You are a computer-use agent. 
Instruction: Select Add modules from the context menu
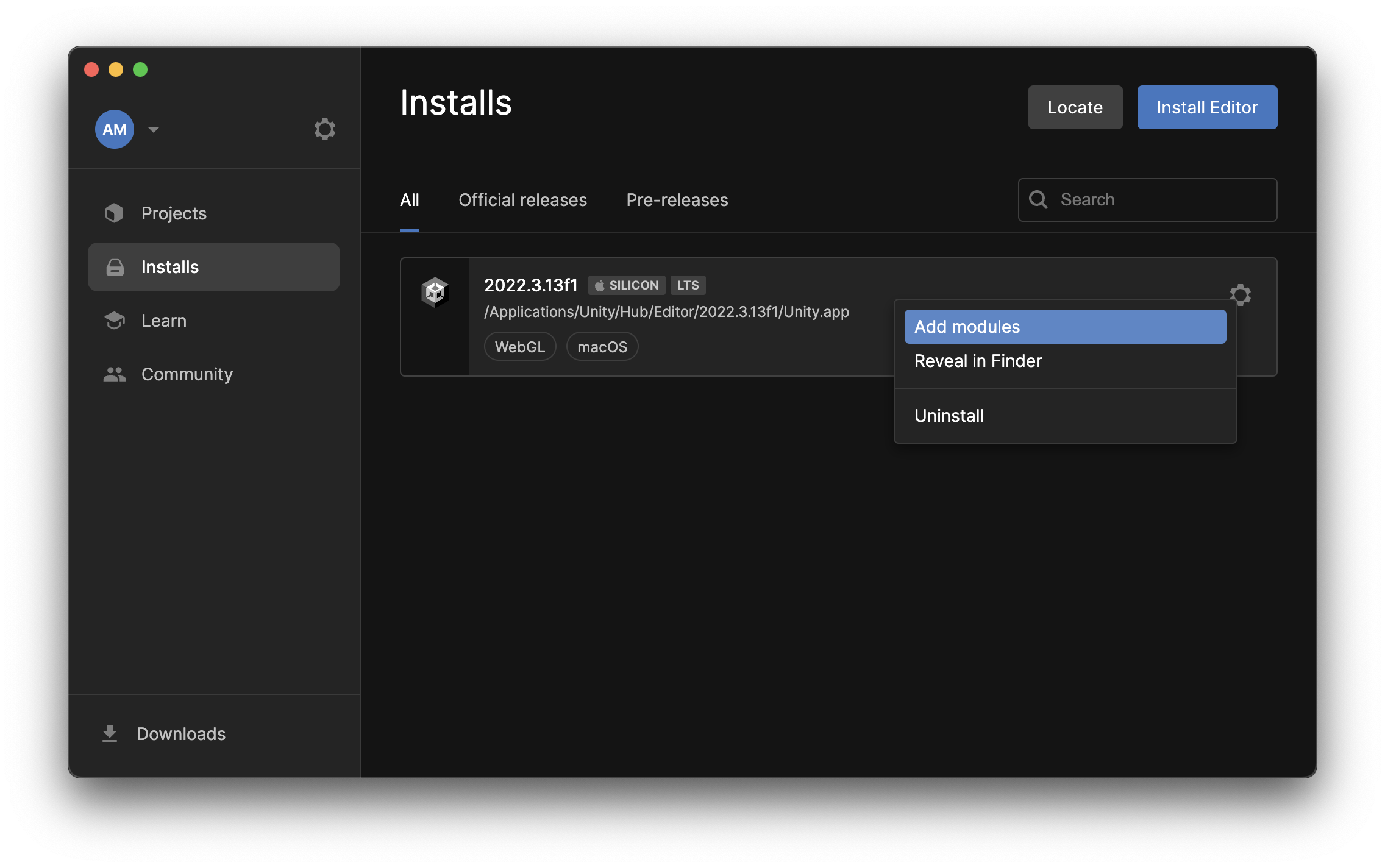pyautogui.click(x=967, y=327)
